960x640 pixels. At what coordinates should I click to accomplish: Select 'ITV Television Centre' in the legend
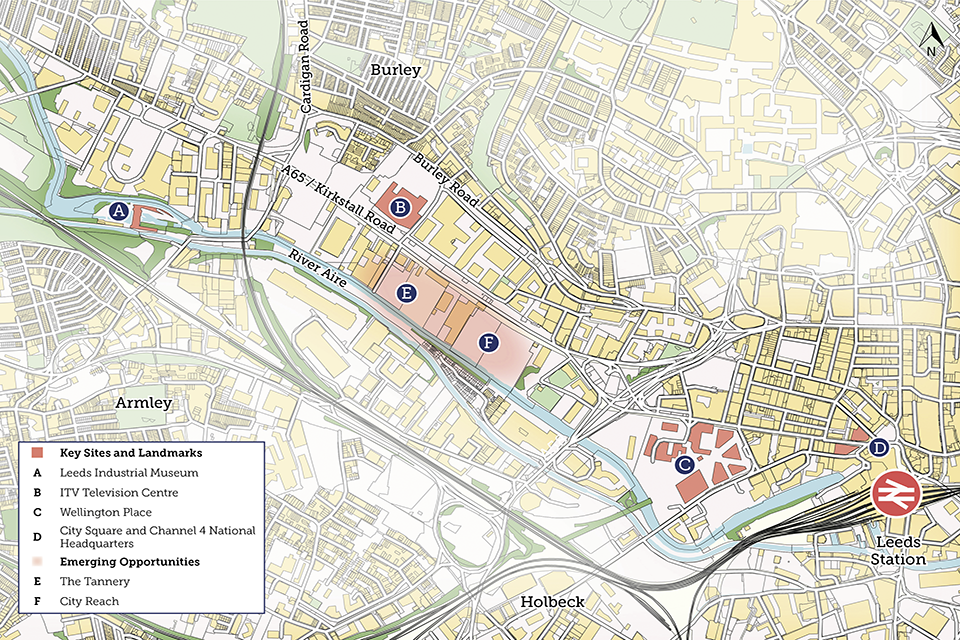[119, 492]
